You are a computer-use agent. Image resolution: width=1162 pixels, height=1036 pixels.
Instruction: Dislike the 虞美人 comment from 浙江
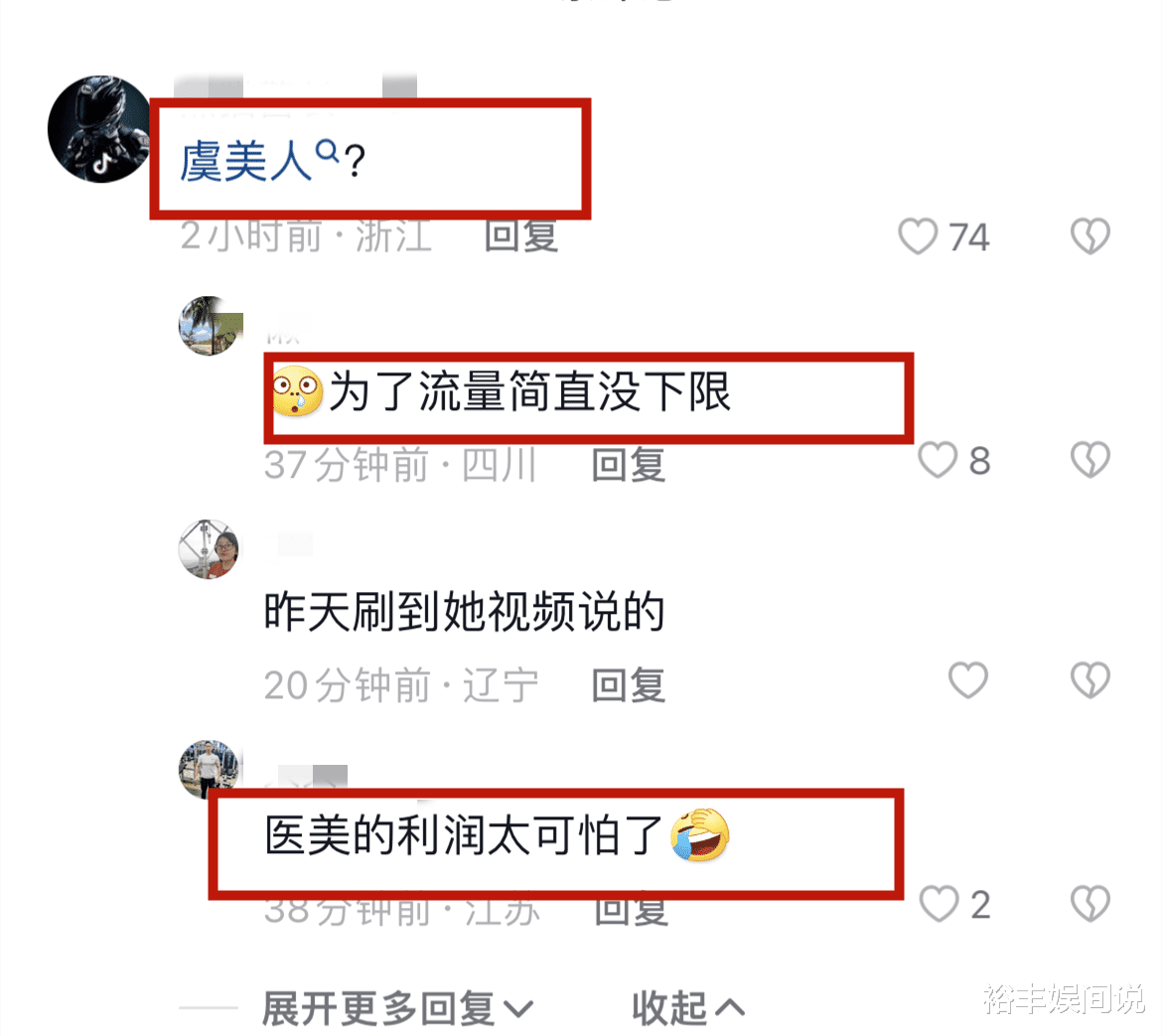point(1090,236)
